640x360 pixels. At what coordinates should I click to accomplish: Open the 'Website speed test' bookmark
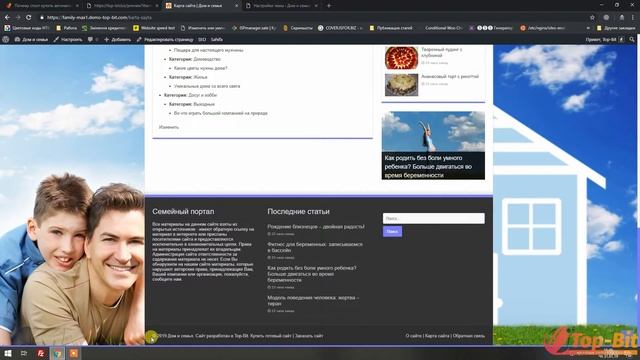click(154, 28)
